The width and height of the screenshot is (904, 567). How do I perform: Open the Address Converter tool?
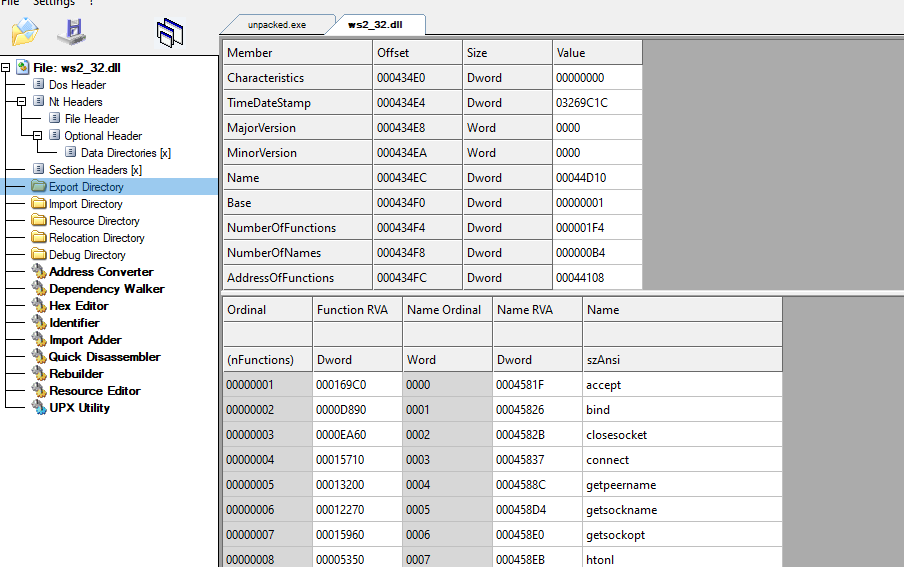(101, 272)
